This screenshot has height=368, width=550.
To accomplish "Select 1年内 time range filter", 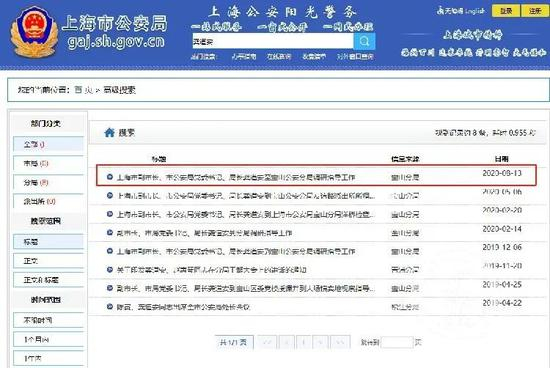I will 49,359.
